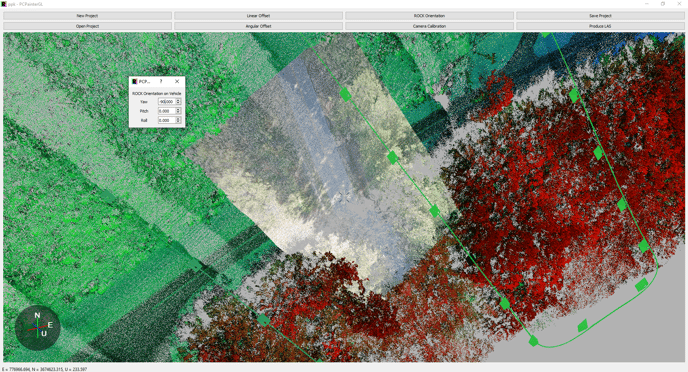Open the Angular Offset settings

[x=258, y=26]
